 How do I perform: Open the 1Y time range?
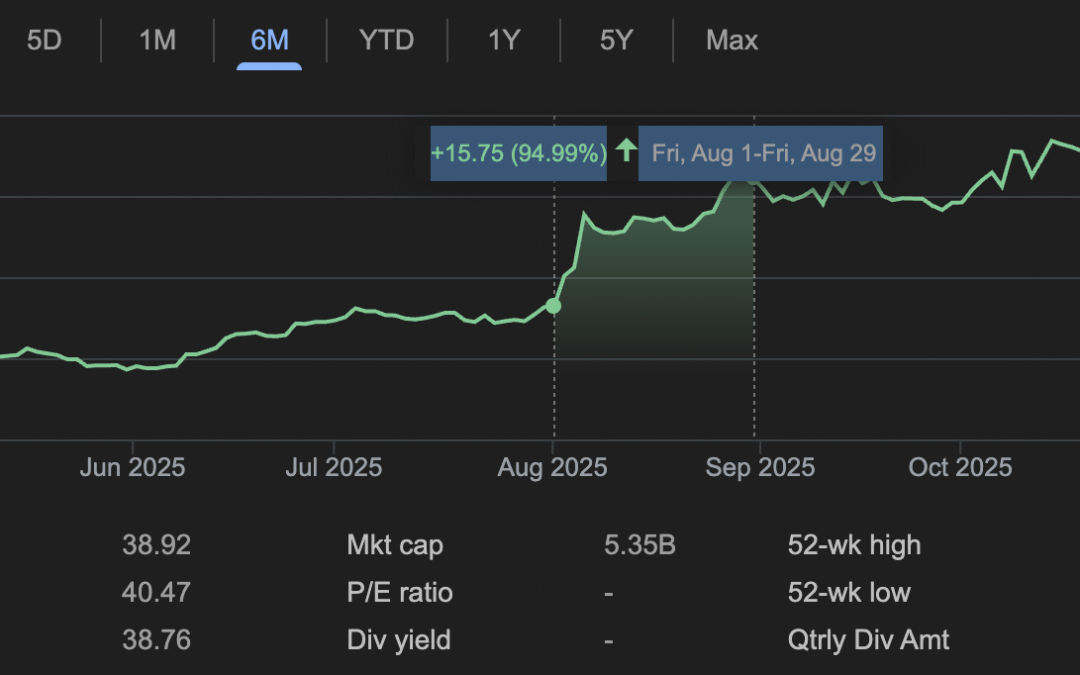[x=503, y=41]
